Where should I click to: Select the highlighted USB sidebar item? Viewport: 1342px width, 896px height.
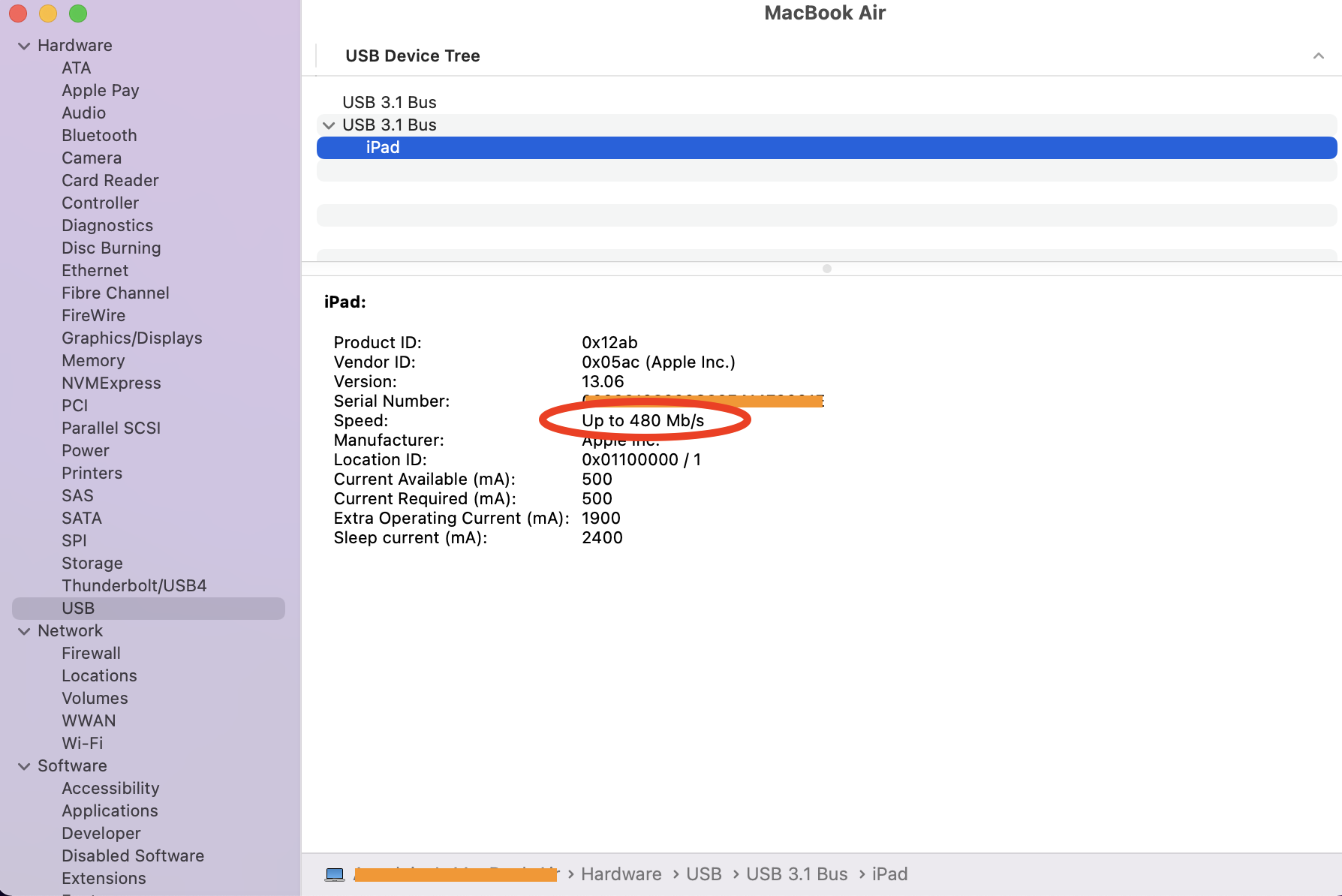(149, 609)
